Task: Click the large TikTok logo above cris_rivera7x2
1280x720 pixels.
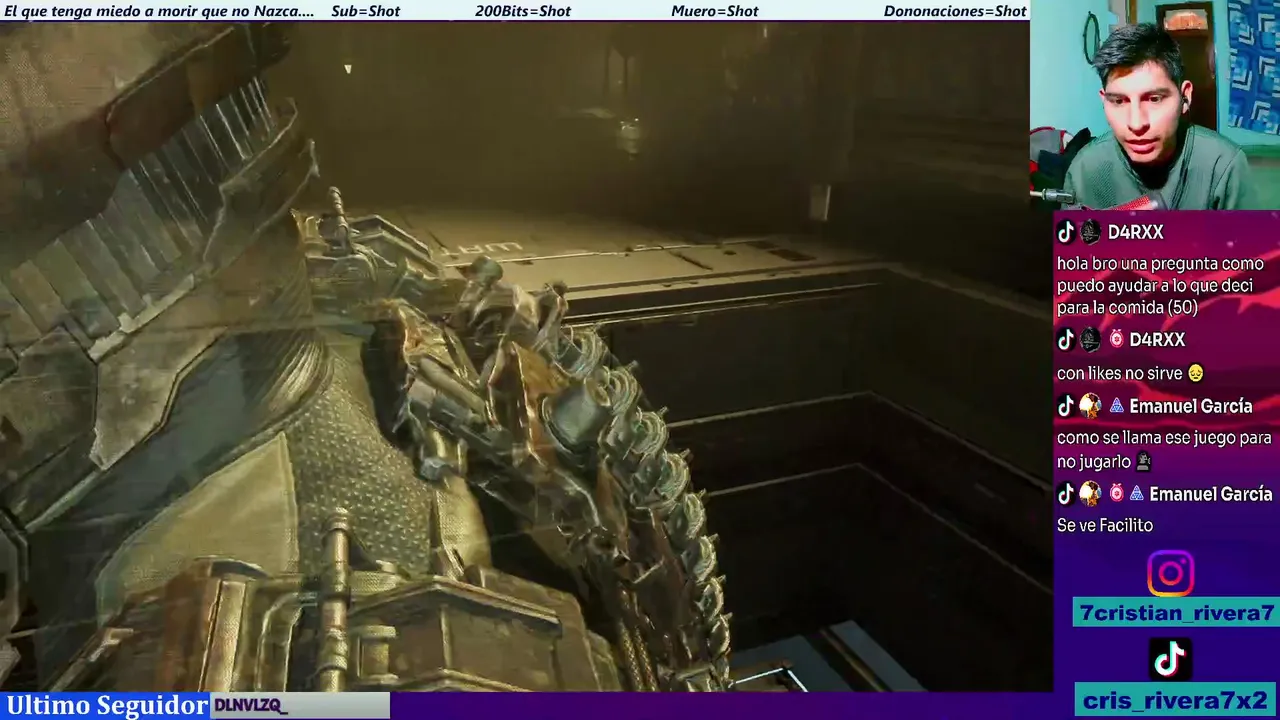Action: pyautogui.click(x=1170, y=659)
